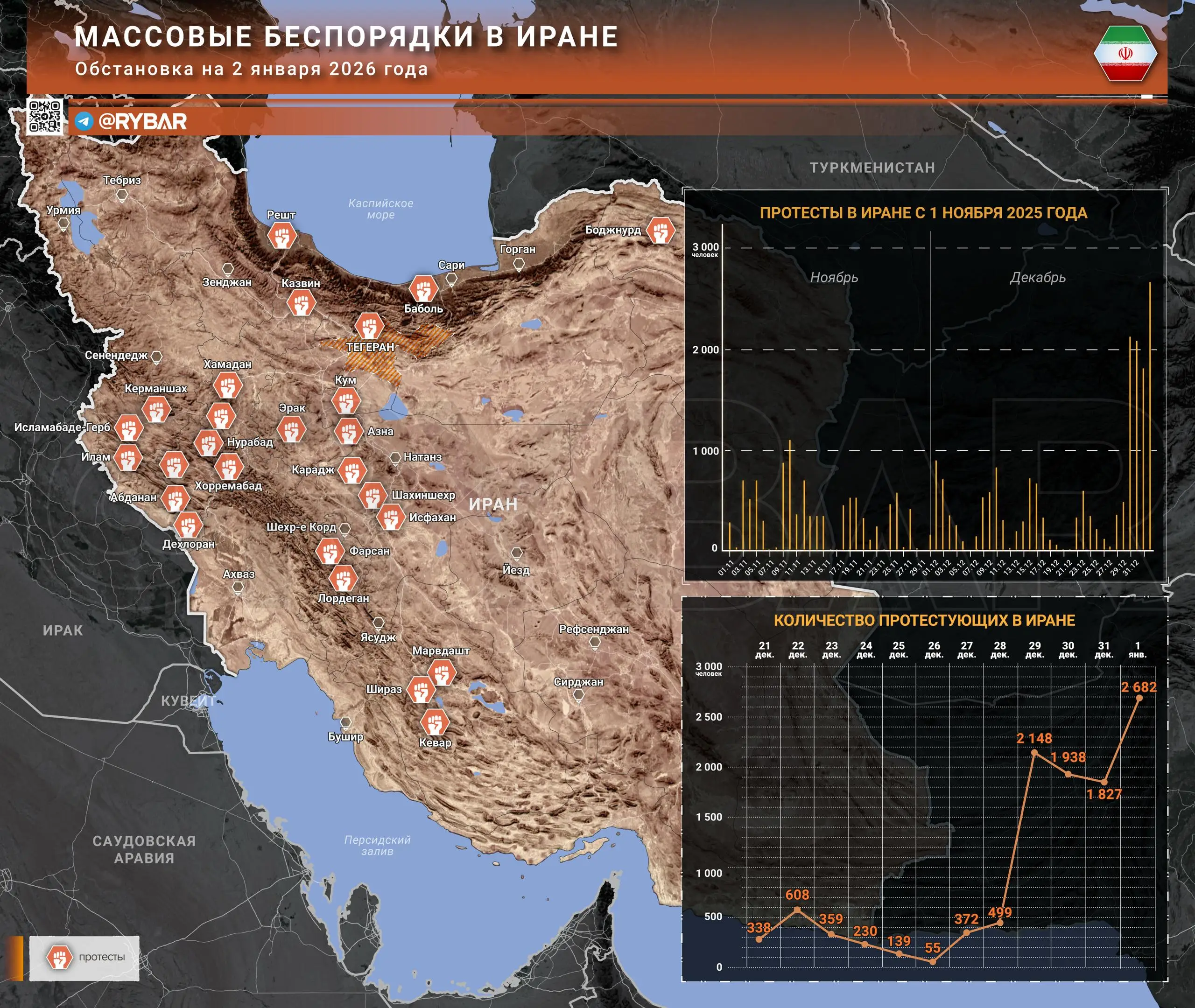1195x1008 pixels.
Task: Click the protest icon next to Боджнурд
Action: pos(661,230)
